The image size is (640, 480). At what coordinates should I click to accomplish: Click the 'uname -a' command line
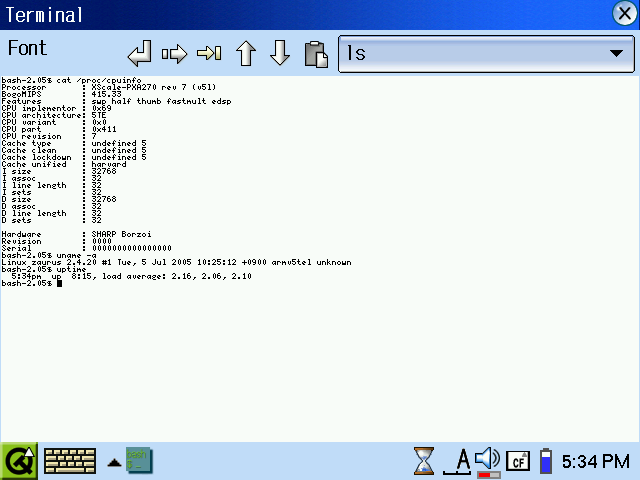pyautogui.click(x=49, y=256)
